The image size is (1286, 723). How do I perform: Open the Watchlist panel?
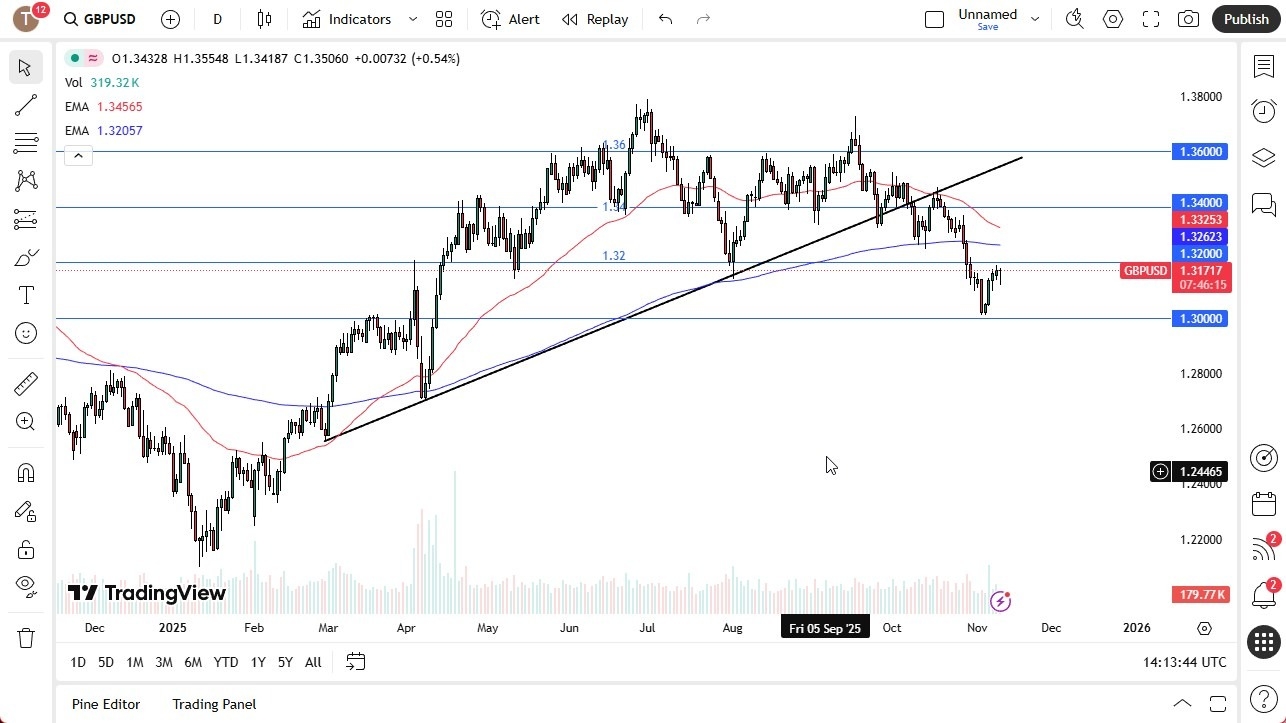1263,66
